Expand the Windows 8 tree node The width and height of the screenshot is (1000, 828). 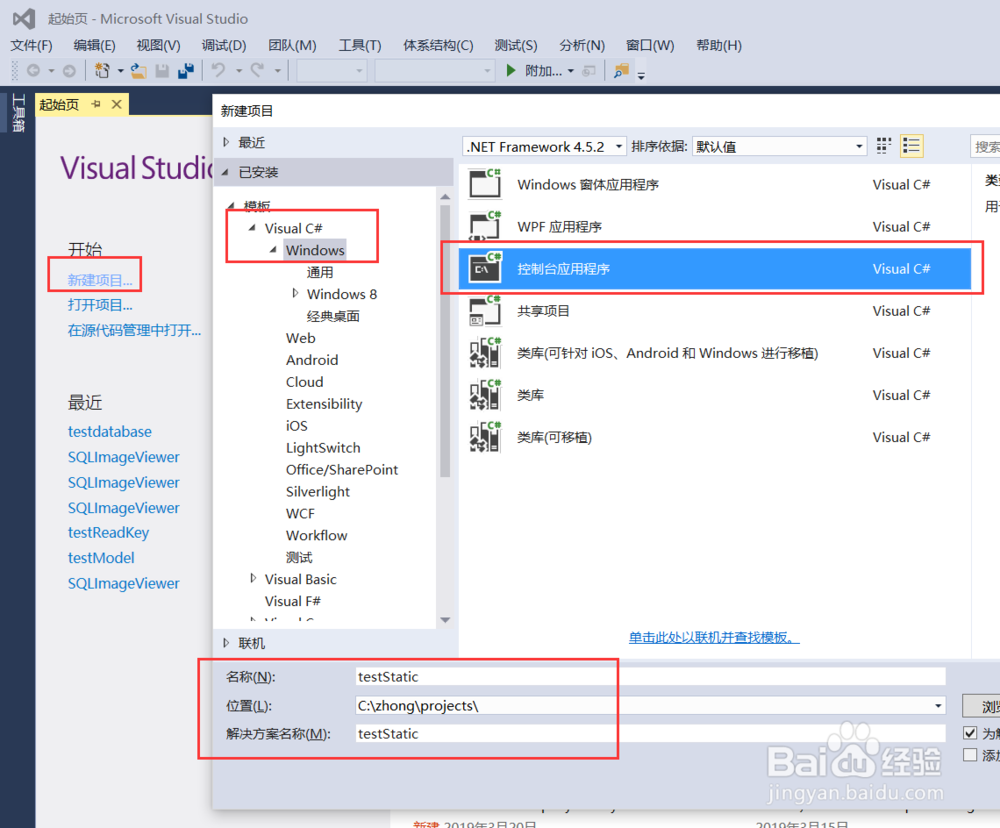click(x=295, y=293)
